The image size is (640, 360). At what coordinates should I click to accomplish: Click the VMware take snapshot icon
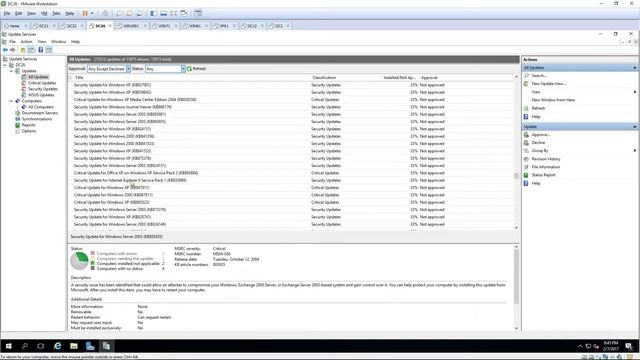[x=119, y=13]
